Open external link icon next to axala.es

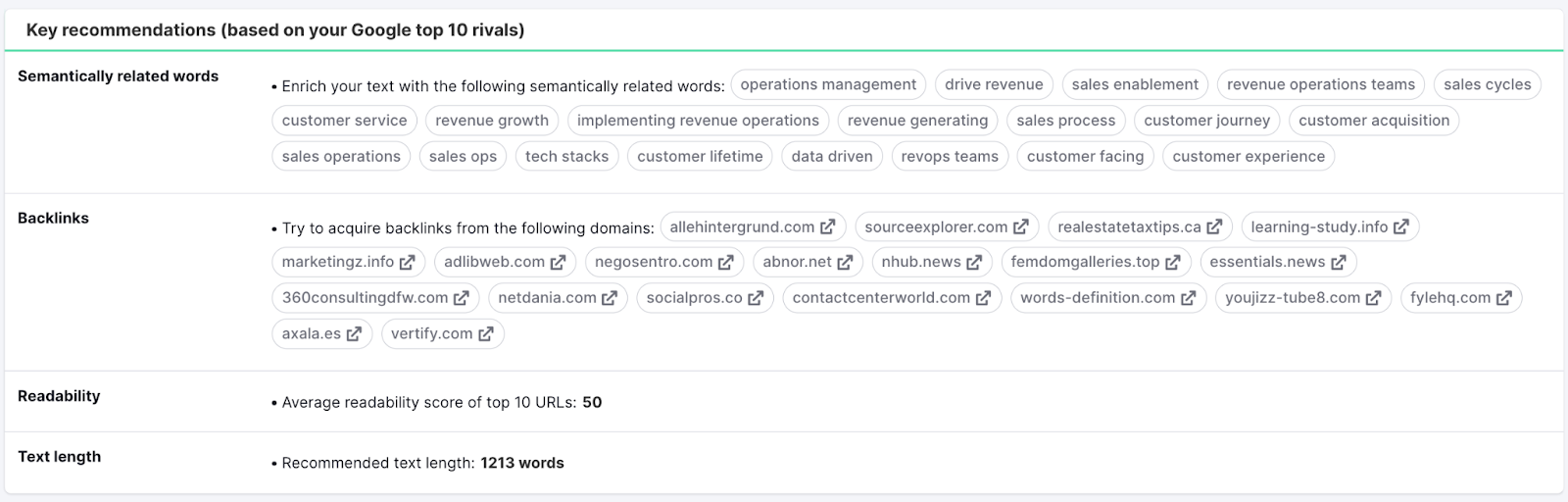[354, 334]
